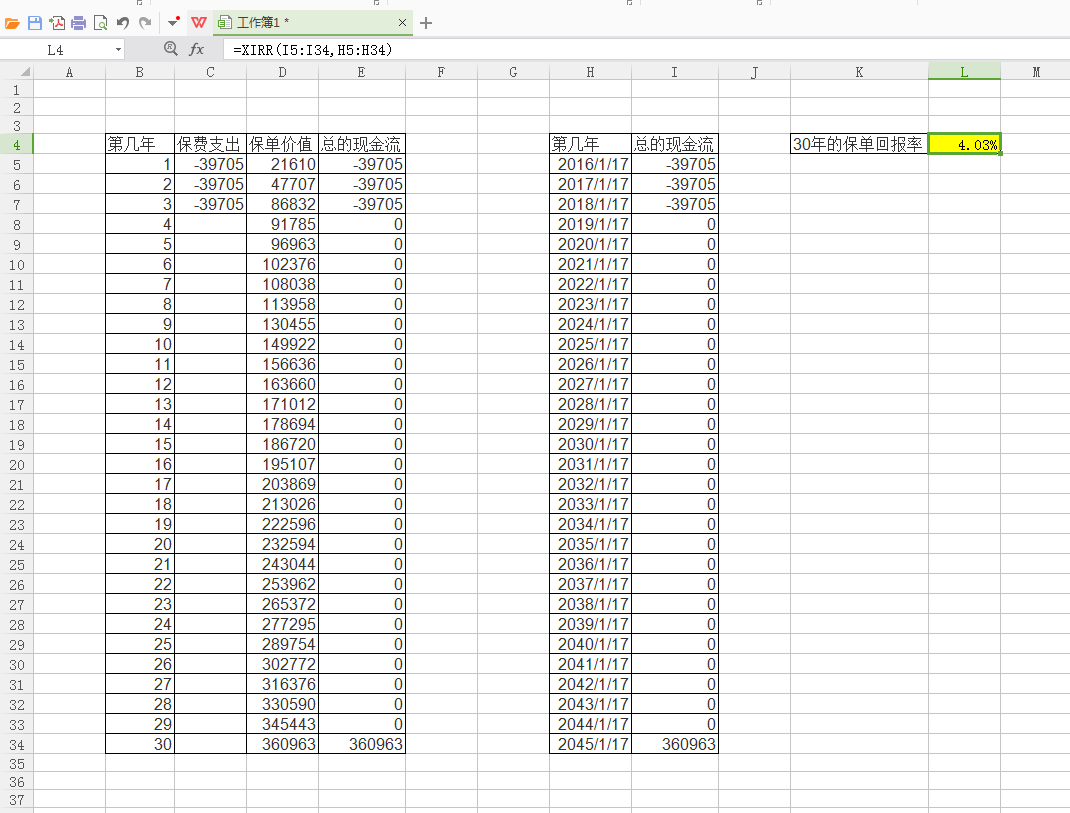This screenshot has width=1070, height=813.
Task: Click the WPS home logo icon
Action: pos(199,23)
